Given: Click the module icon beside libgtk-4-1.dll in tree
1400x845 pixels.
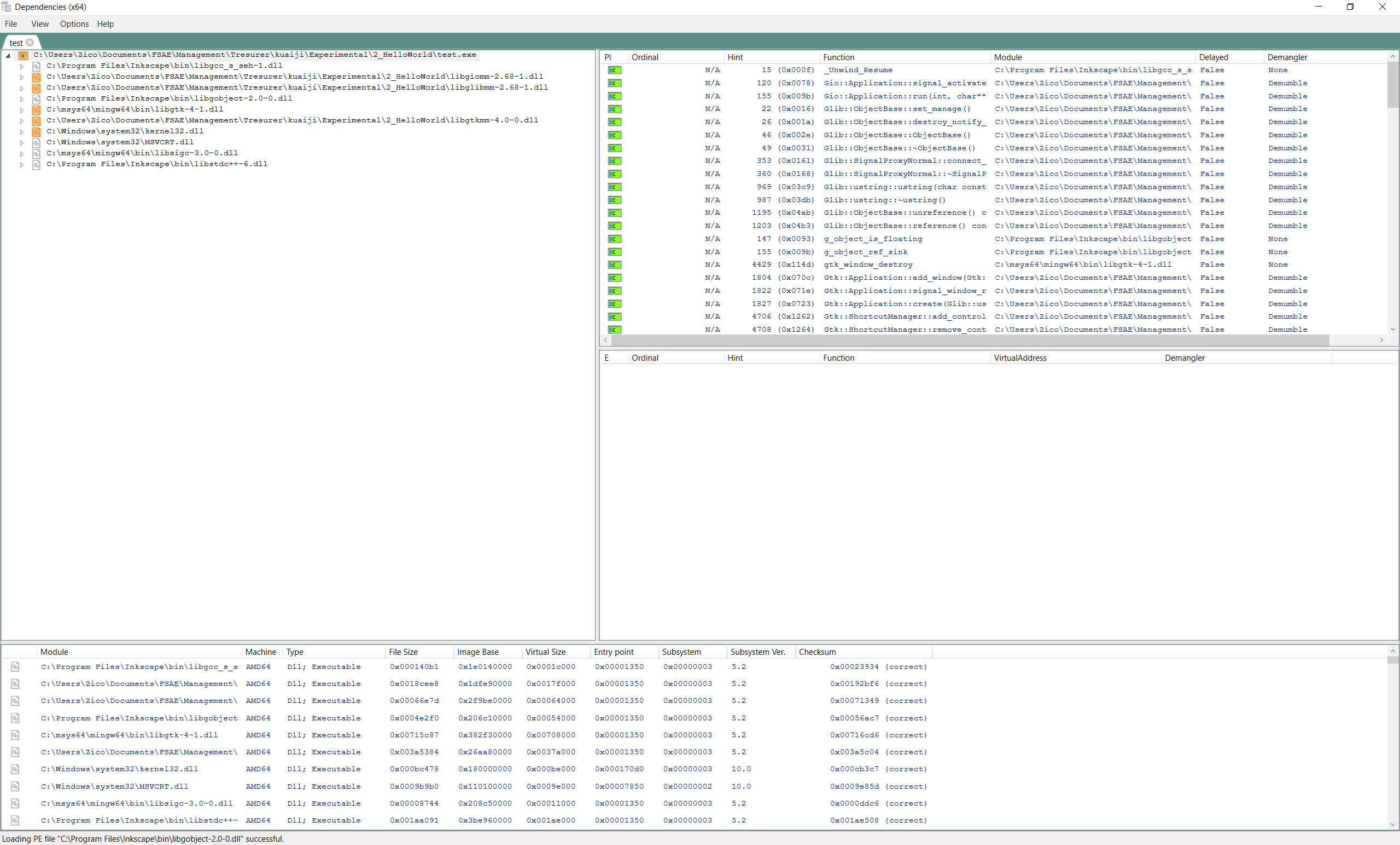Looking at the screenshot, I should (36, 110).
